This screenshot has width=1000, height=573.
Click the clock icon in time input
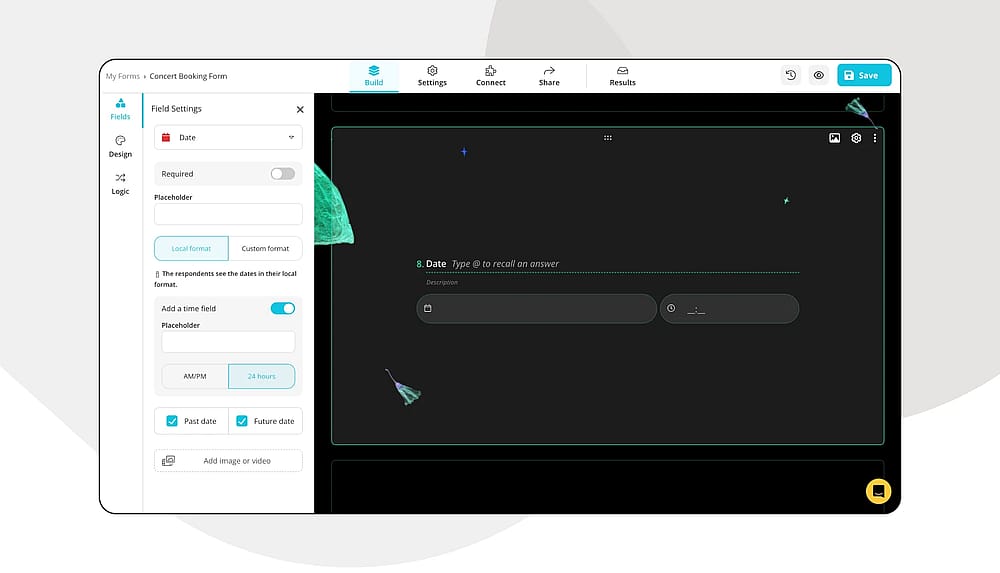coord(671,308)
